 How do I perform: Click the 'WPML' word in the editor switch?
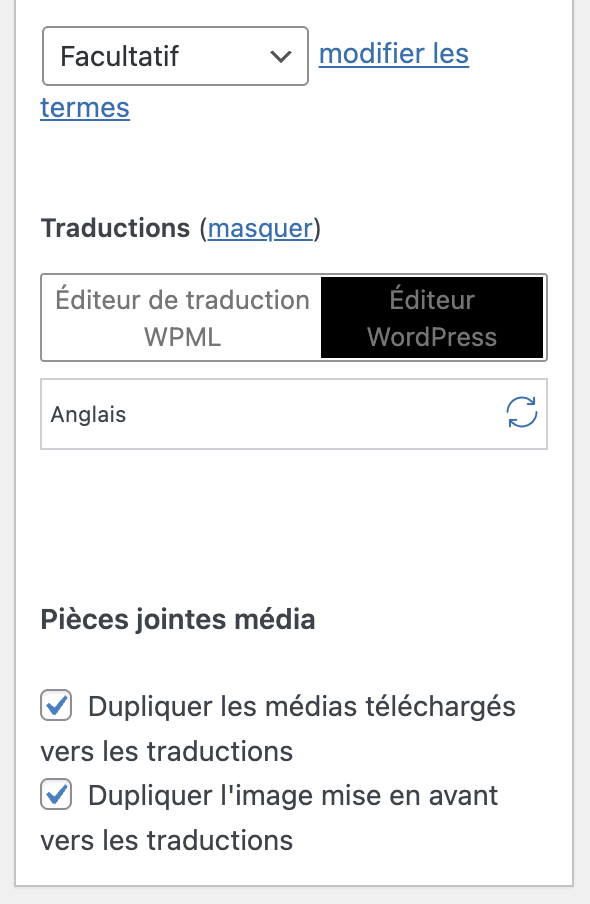click(x=182, y=337)
